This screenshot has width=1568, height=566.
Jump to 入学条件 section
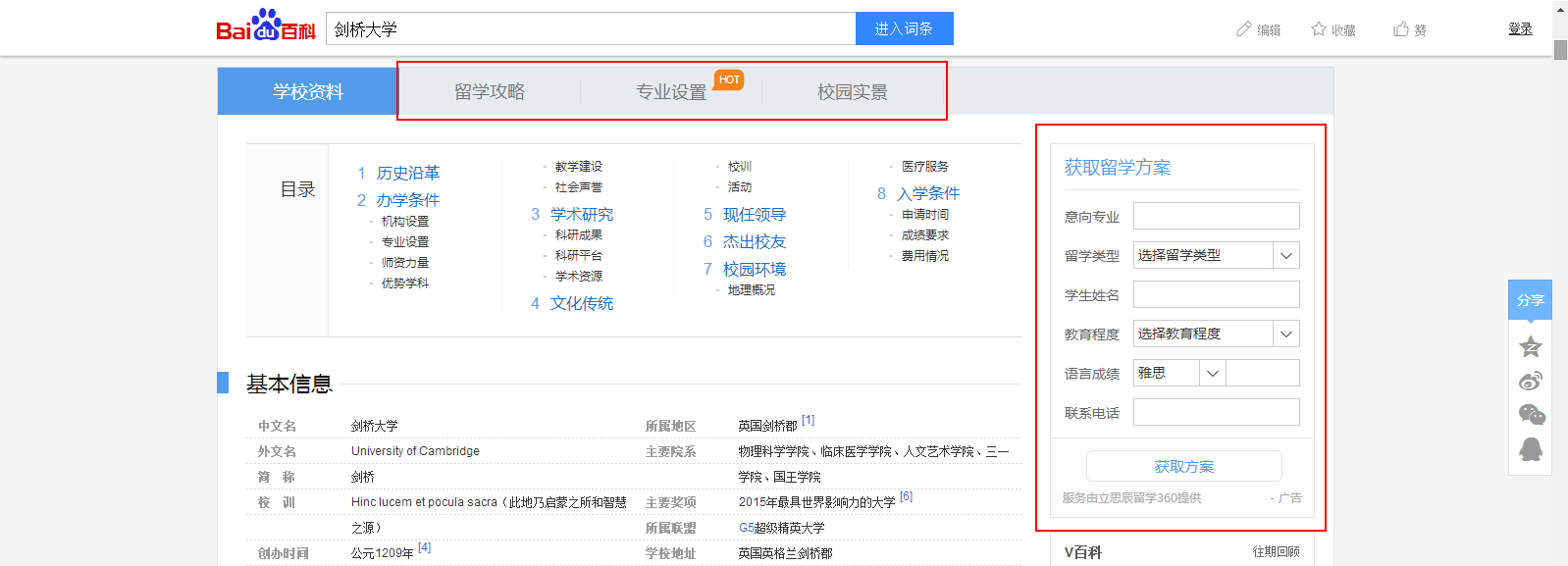[928, 193]
